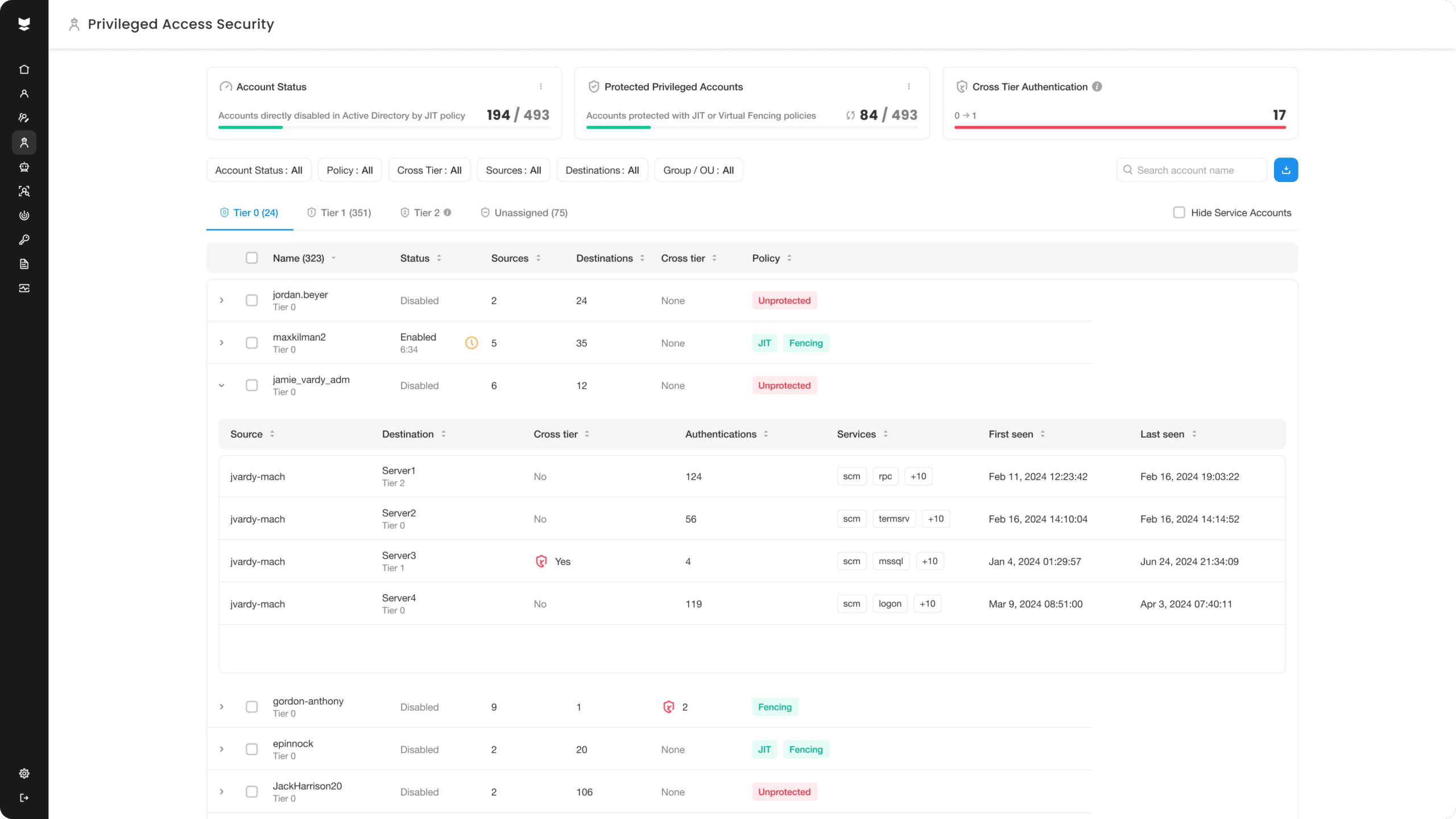Click the blue download export button
Image resolution: width=1456 pixels, height=819 pixels.
[1285, 170]
